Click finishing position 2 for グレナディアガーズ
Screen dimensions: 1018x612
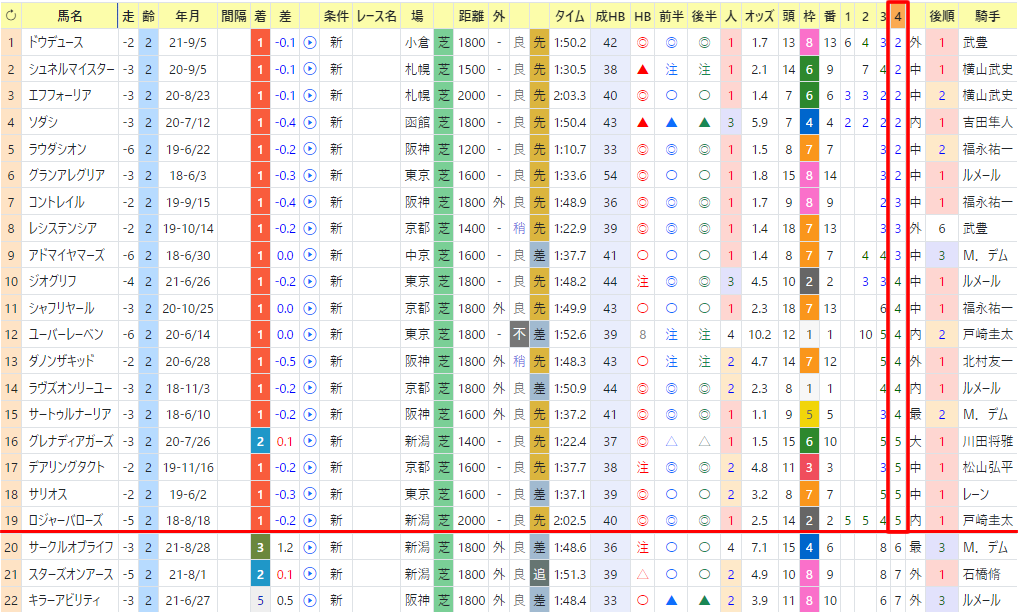(x=260, y=441)
